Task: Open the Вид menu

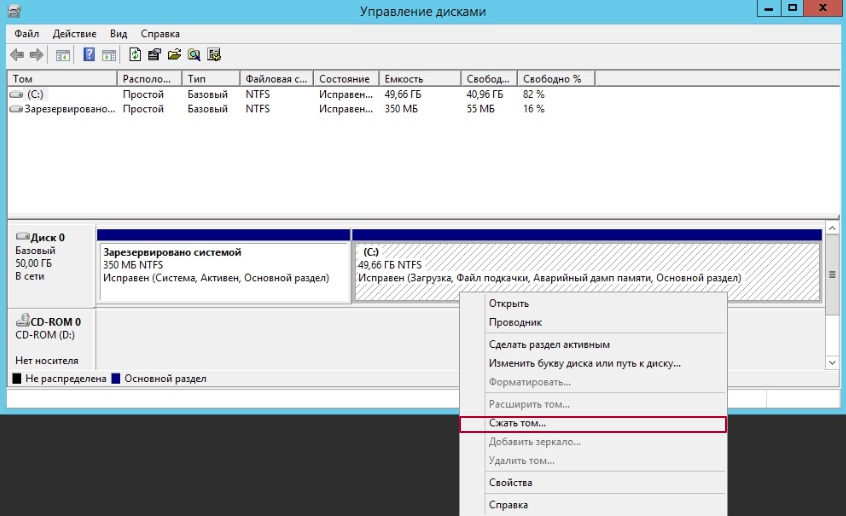Action: pyautogui.click(x=118, y=33)
